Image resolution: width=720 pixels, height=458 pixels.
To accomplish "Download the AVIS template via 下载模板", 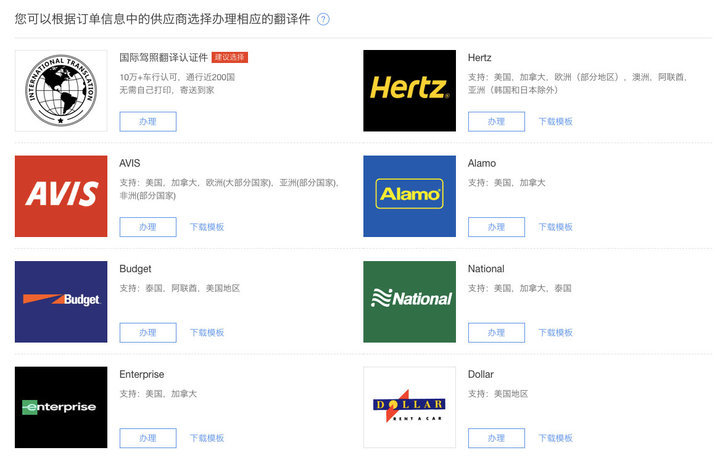I will pos(207,227).
